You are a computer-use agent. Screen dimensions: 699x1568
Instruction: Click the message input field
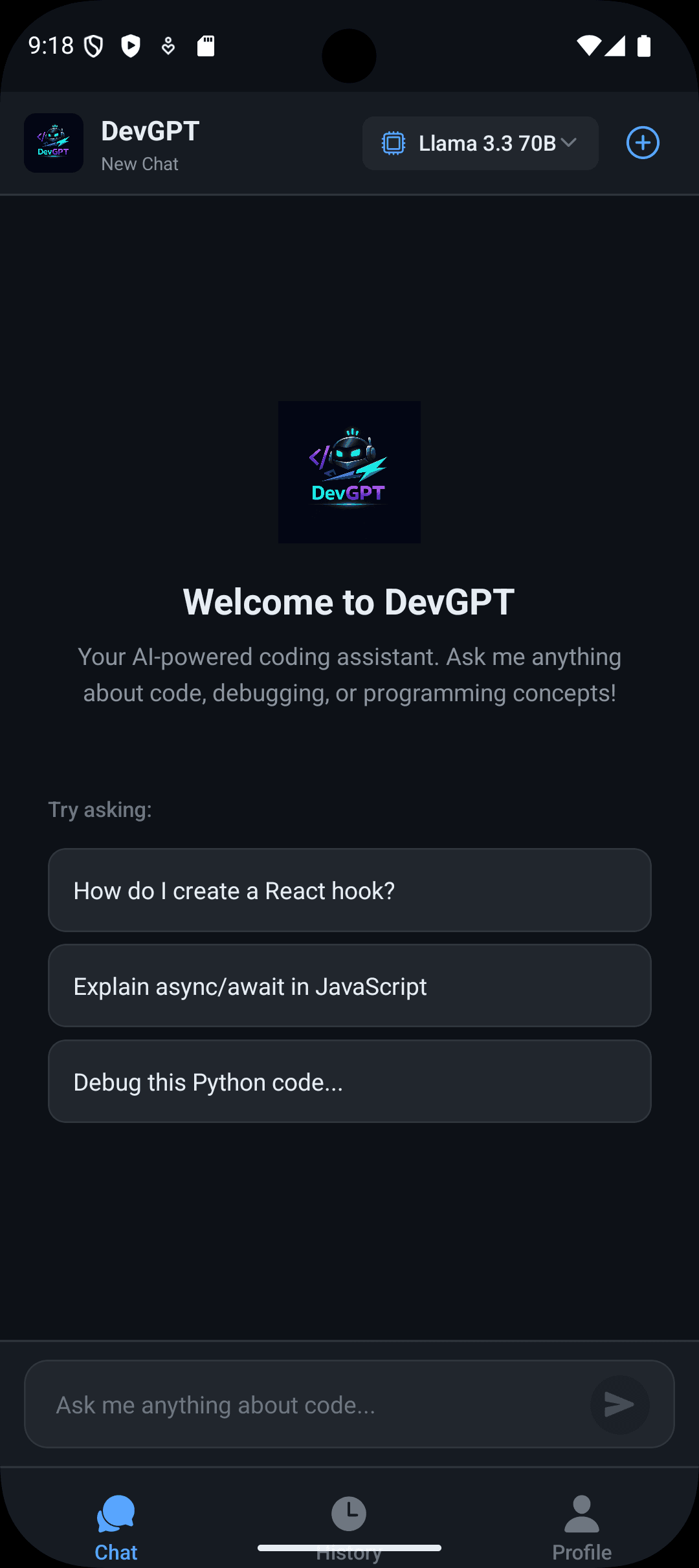[x=291, y=1404]
